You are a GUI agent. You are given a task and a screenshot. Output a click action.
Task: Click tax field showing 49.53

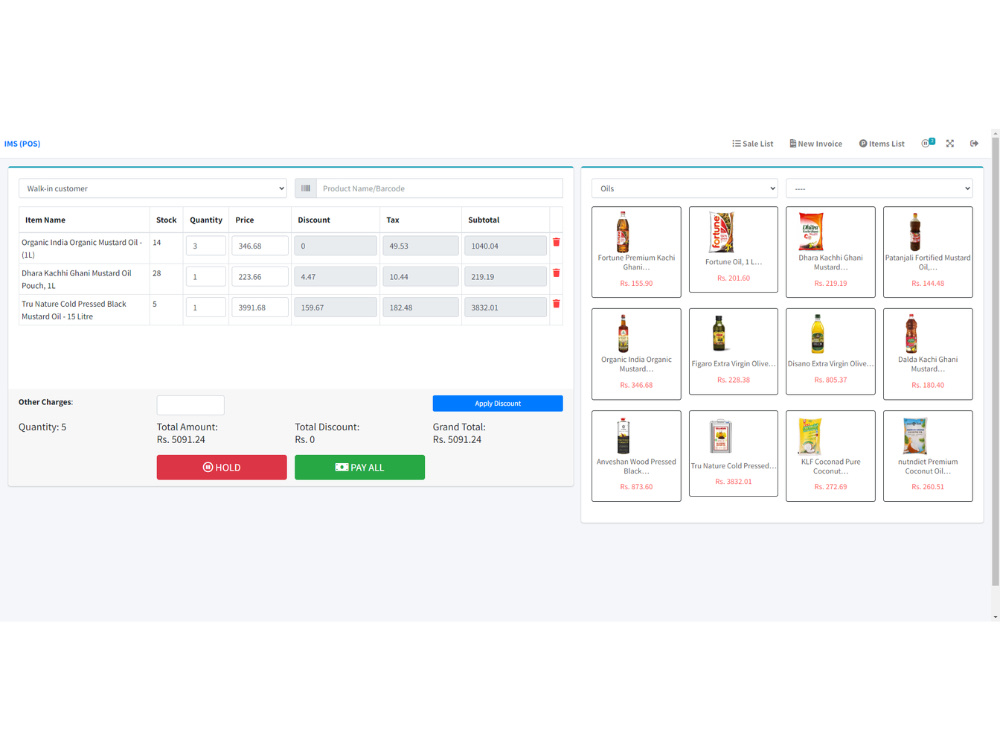[x=420, y=246]
